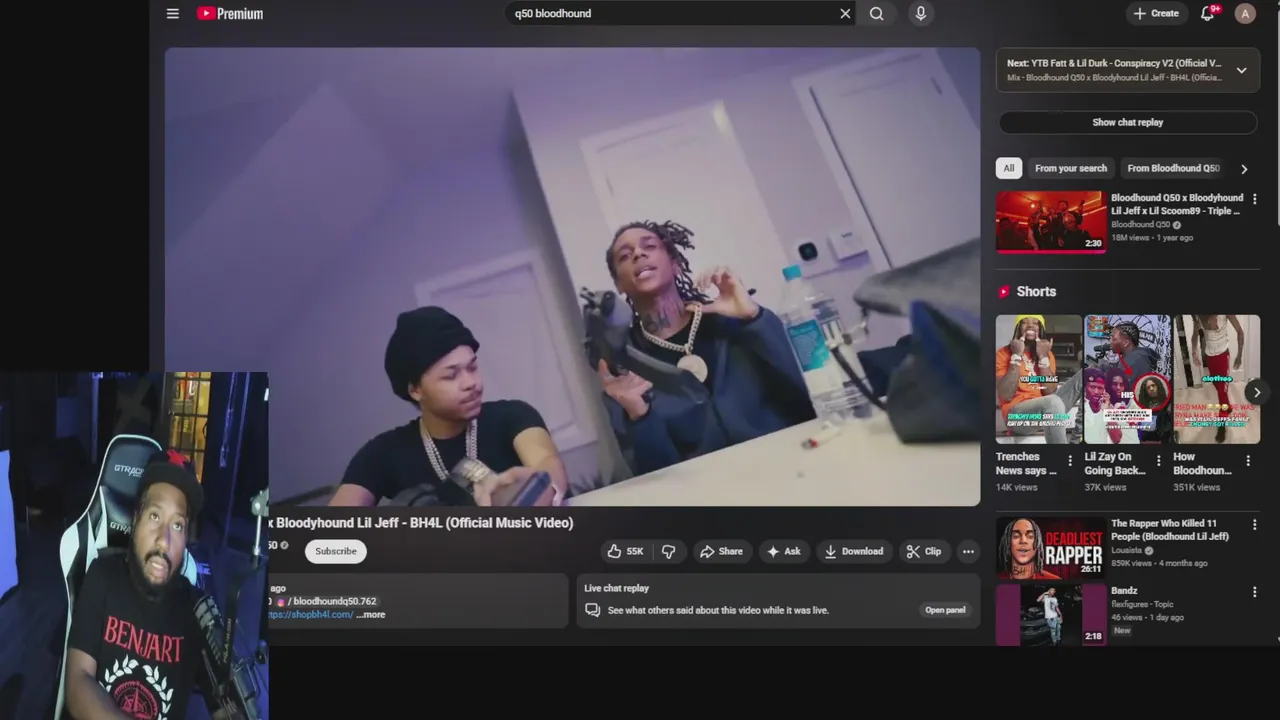Screen dimensions: 1280x720
Task: Open options for Trenches News short
Action: pyautogui.click(x=1070, y=461)
